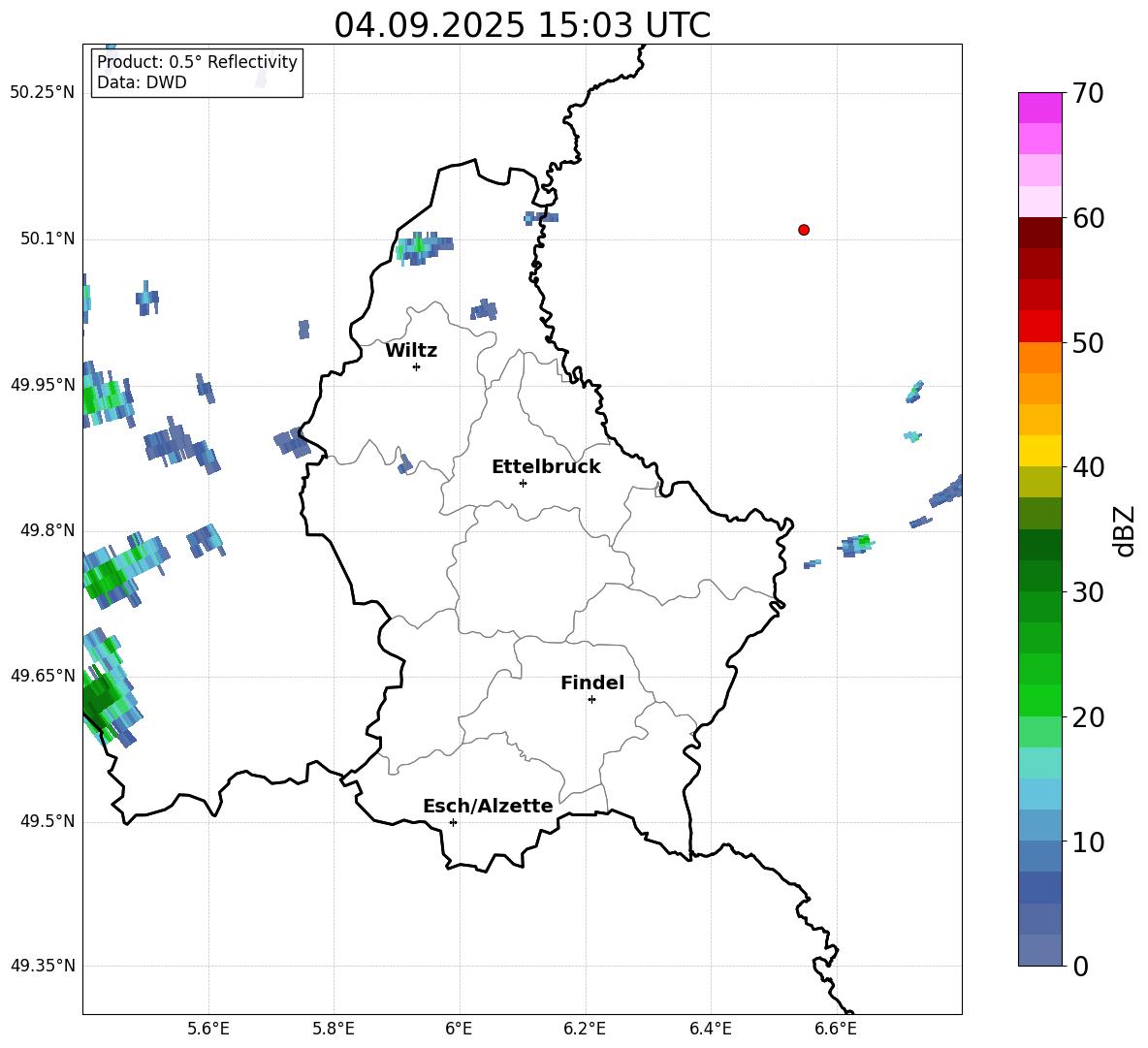Screen dimensions: 1148x1048
Task: Click the 50 colorbar tick label
Action: 1088,343
